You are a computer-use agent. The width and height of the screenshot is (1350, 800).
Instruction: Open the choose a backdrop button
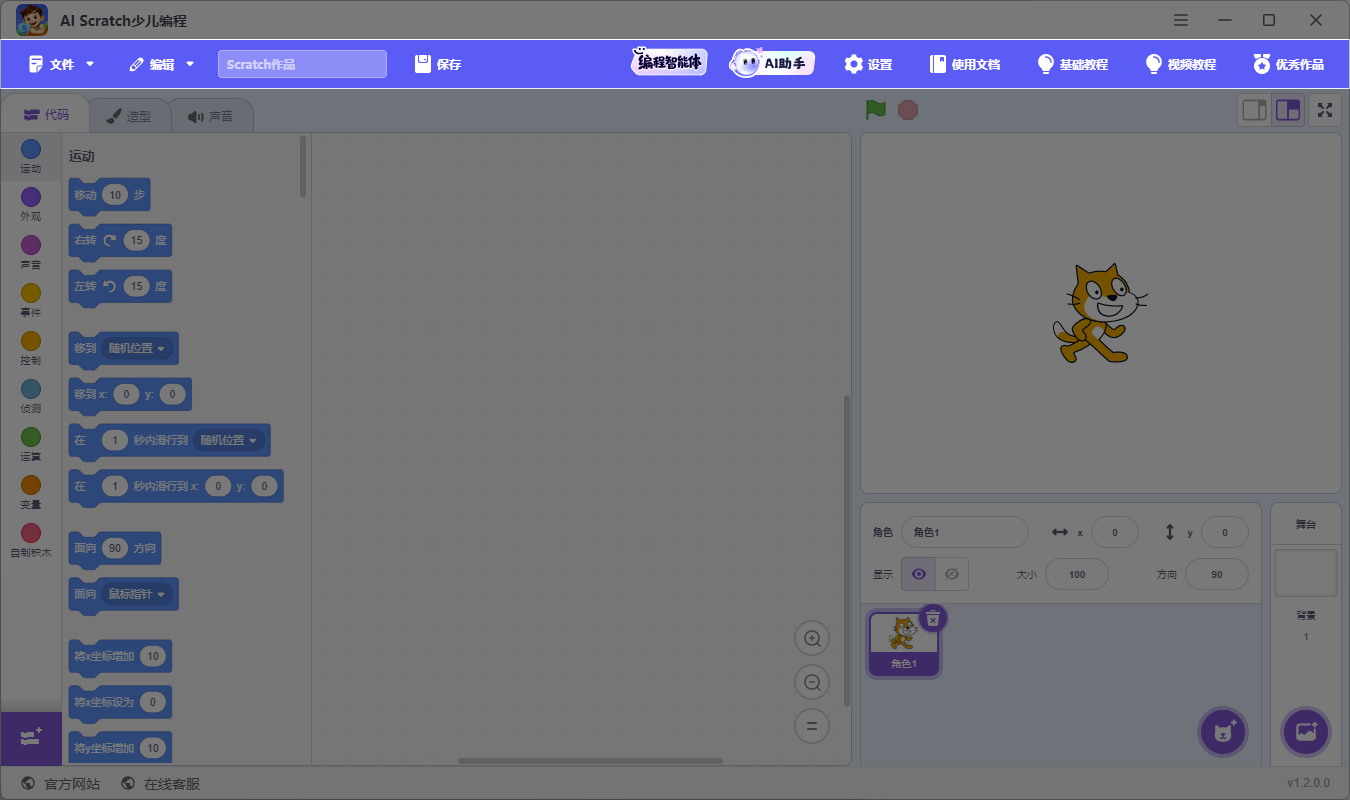(1306, 732)
